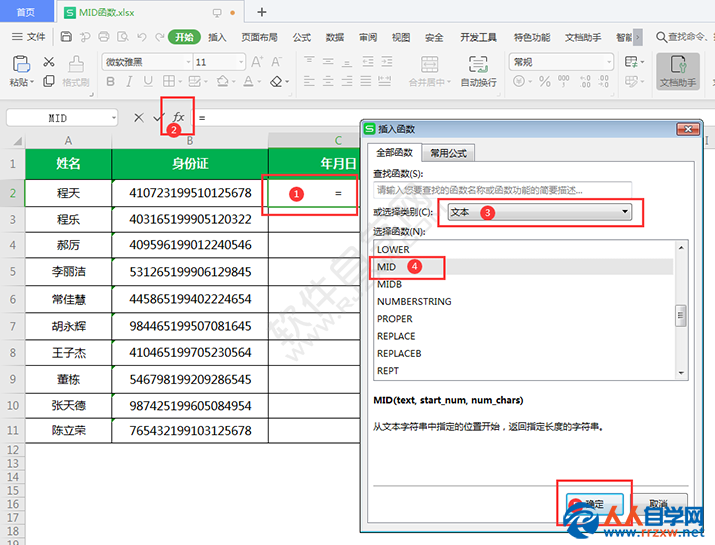Image resolution: width=715 pixels, height=545 pixels.
Task: Switch to the 公式 ribbon tab
Action: click(301, 37)
